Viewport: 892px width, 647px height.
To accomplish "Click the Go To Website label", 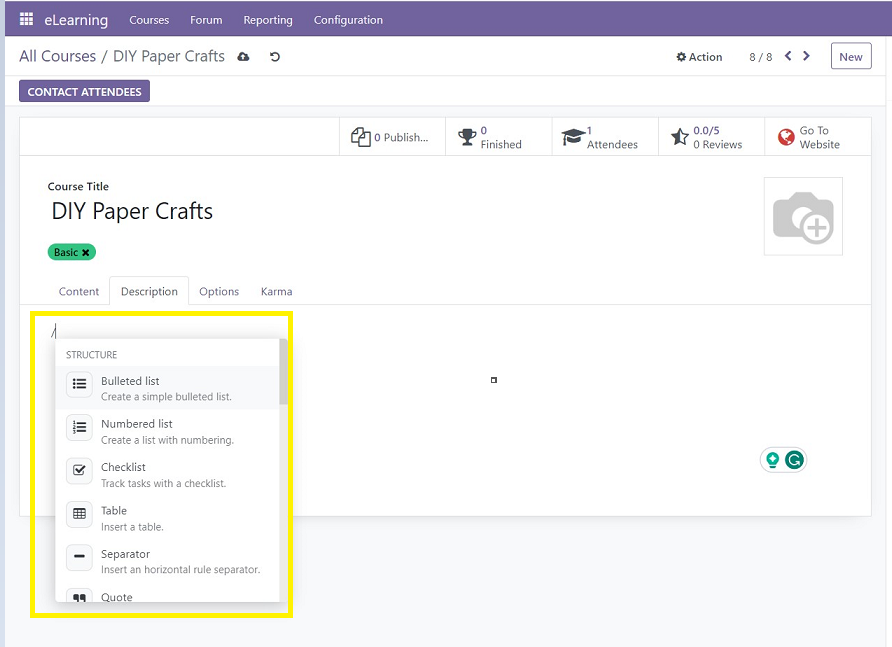I will click(819, 137).
